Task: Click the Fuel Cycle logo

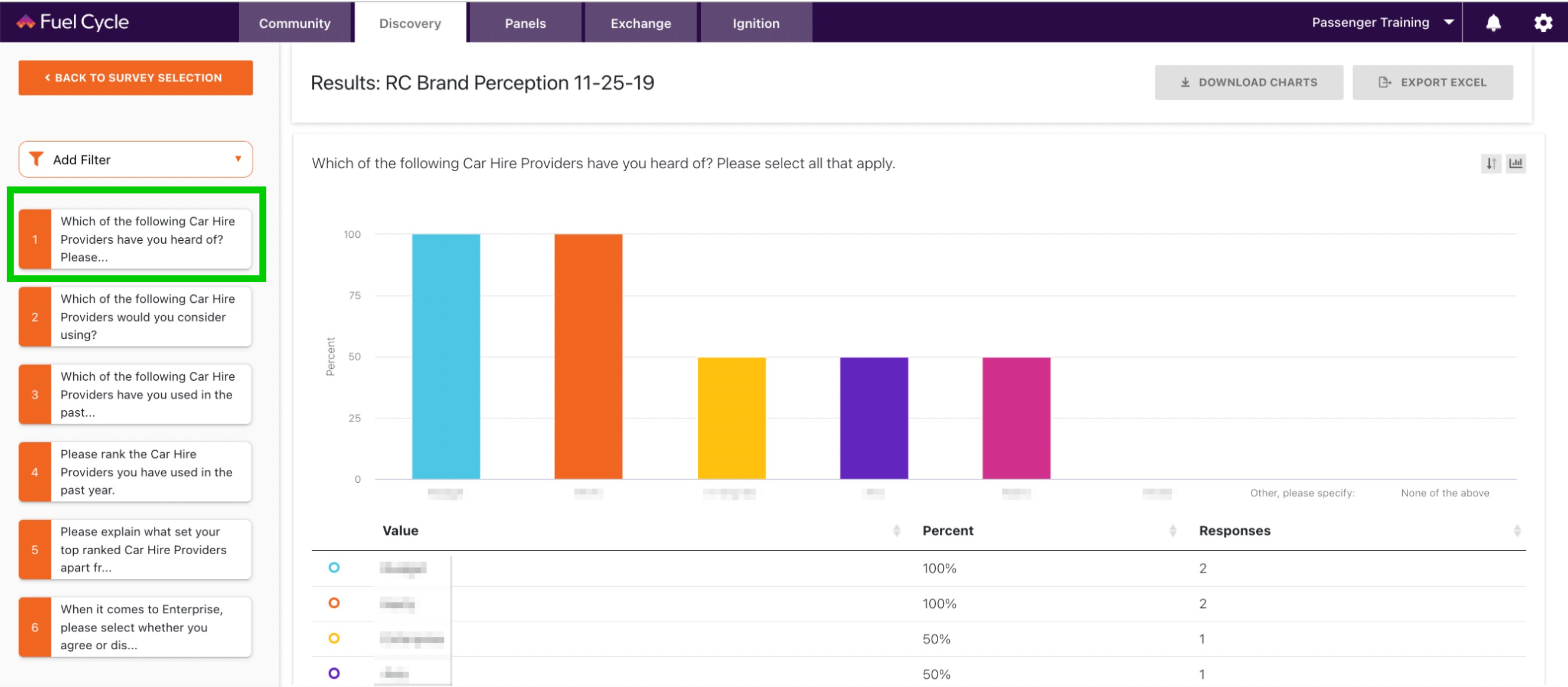Action: [72, 22]
